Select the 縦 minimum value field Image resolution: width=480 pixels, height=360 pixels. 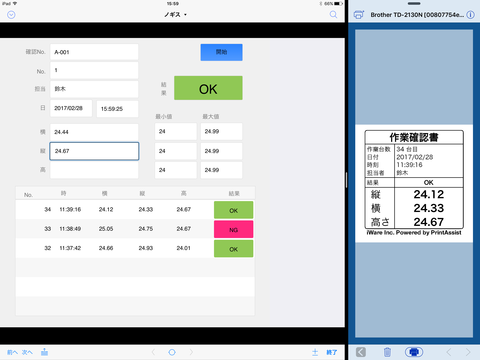coord(176,151)
